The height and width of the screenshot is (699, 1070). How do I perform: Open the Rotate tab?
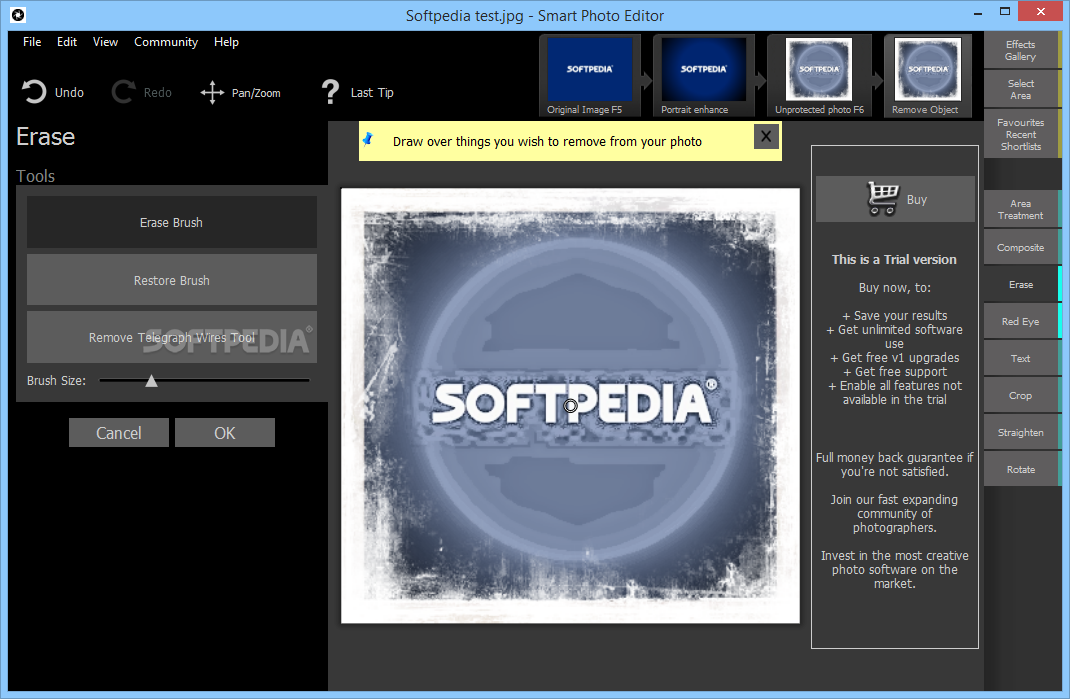[x=1020, y=470]
